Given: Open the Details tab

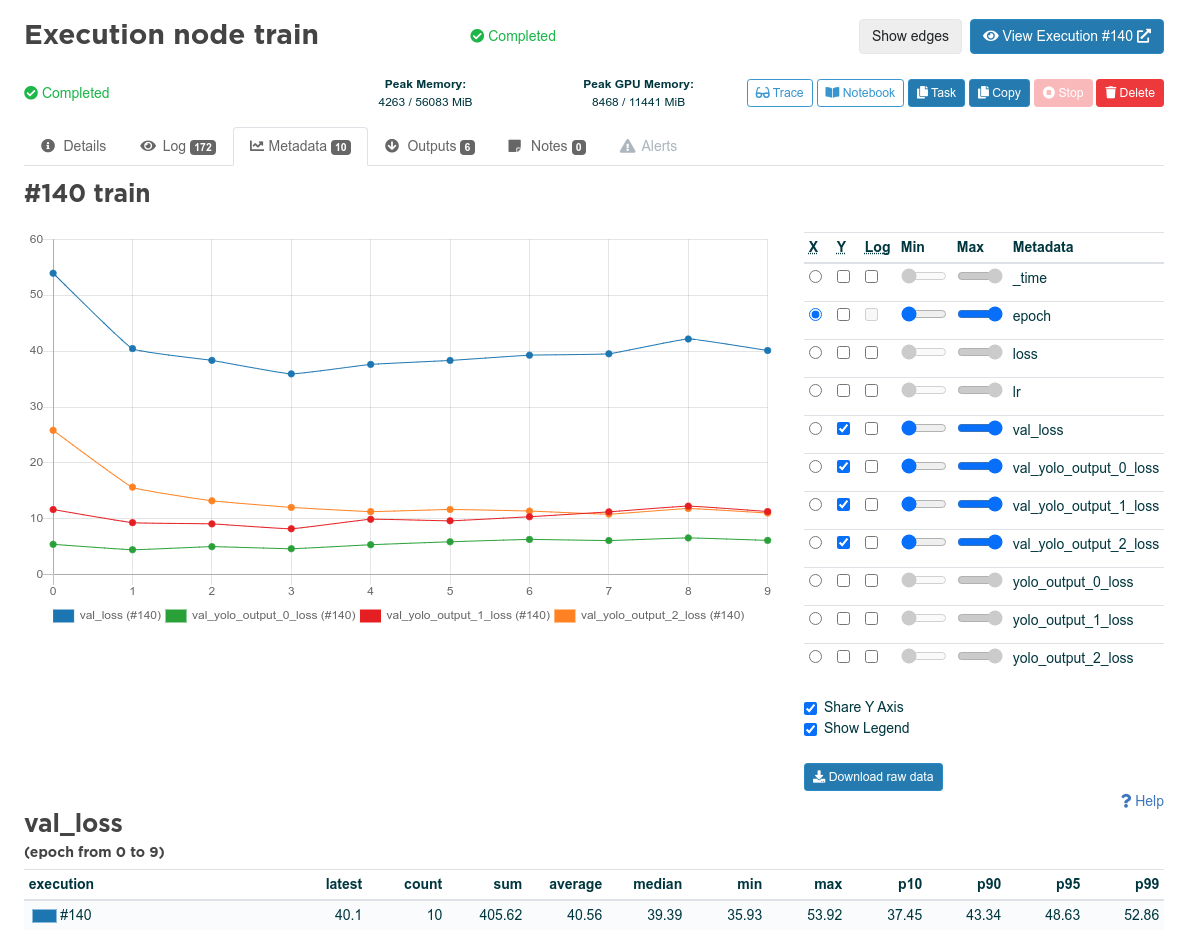Looking at the screenshot, I should [x=73, y=146].
